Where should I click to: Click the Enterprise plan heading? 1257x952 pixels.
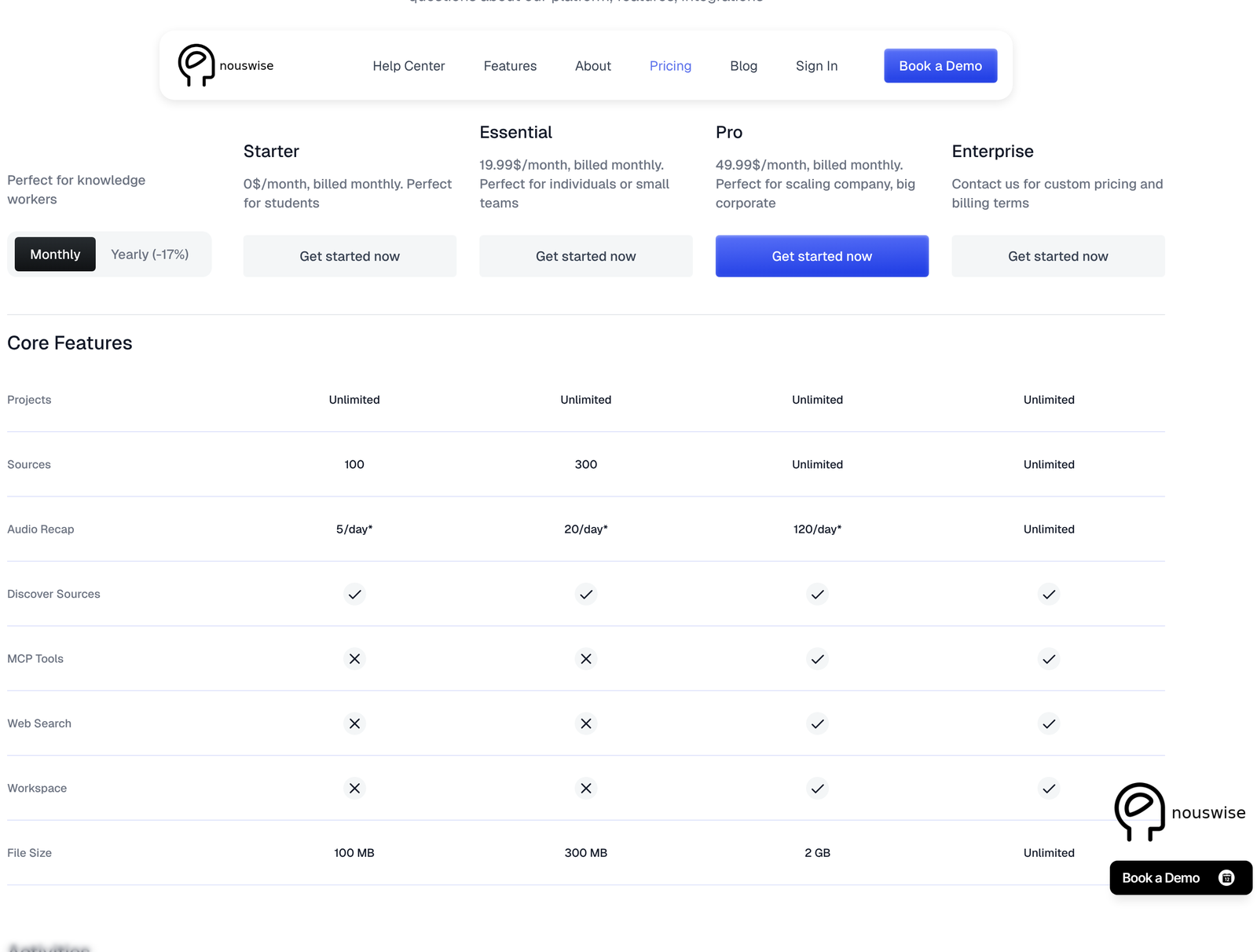992,151
